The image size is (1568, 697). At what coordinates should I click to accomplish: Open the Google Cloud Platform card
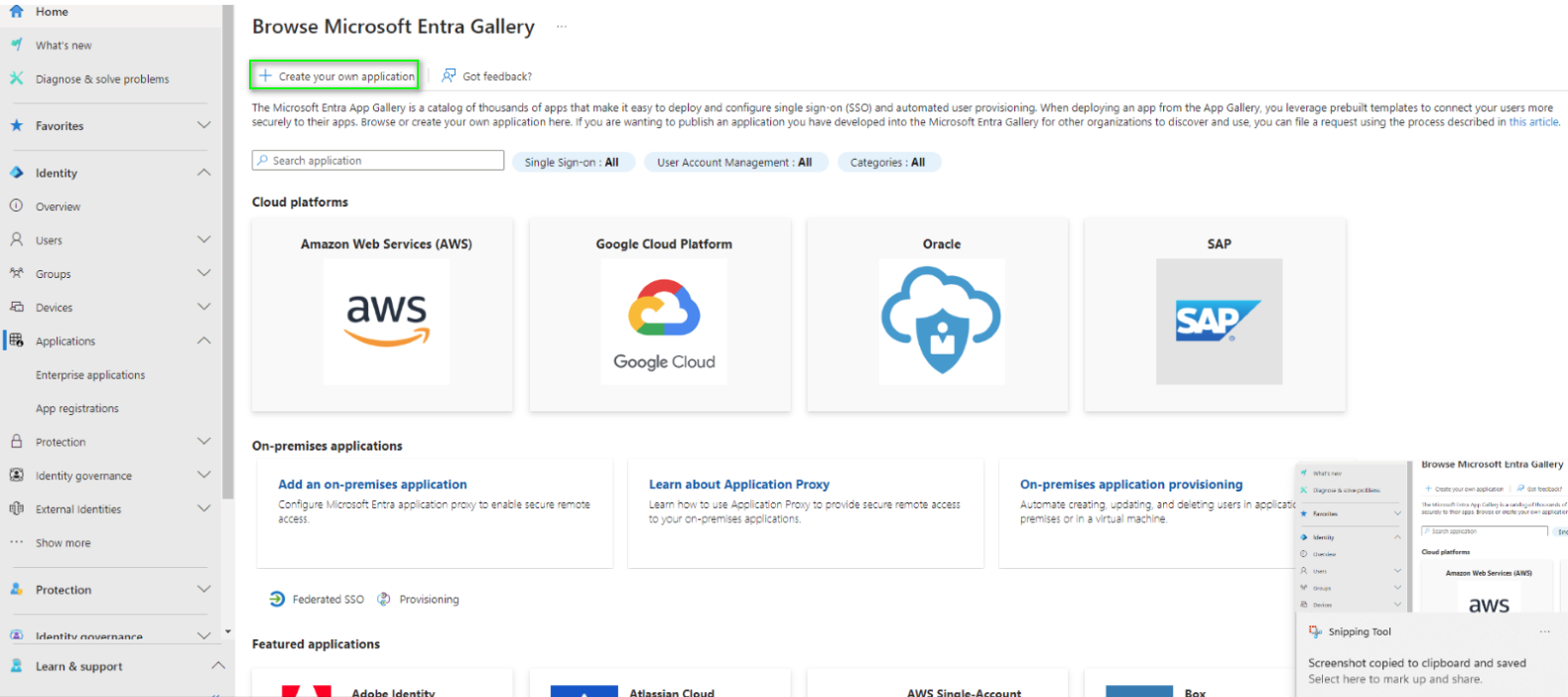660,315
